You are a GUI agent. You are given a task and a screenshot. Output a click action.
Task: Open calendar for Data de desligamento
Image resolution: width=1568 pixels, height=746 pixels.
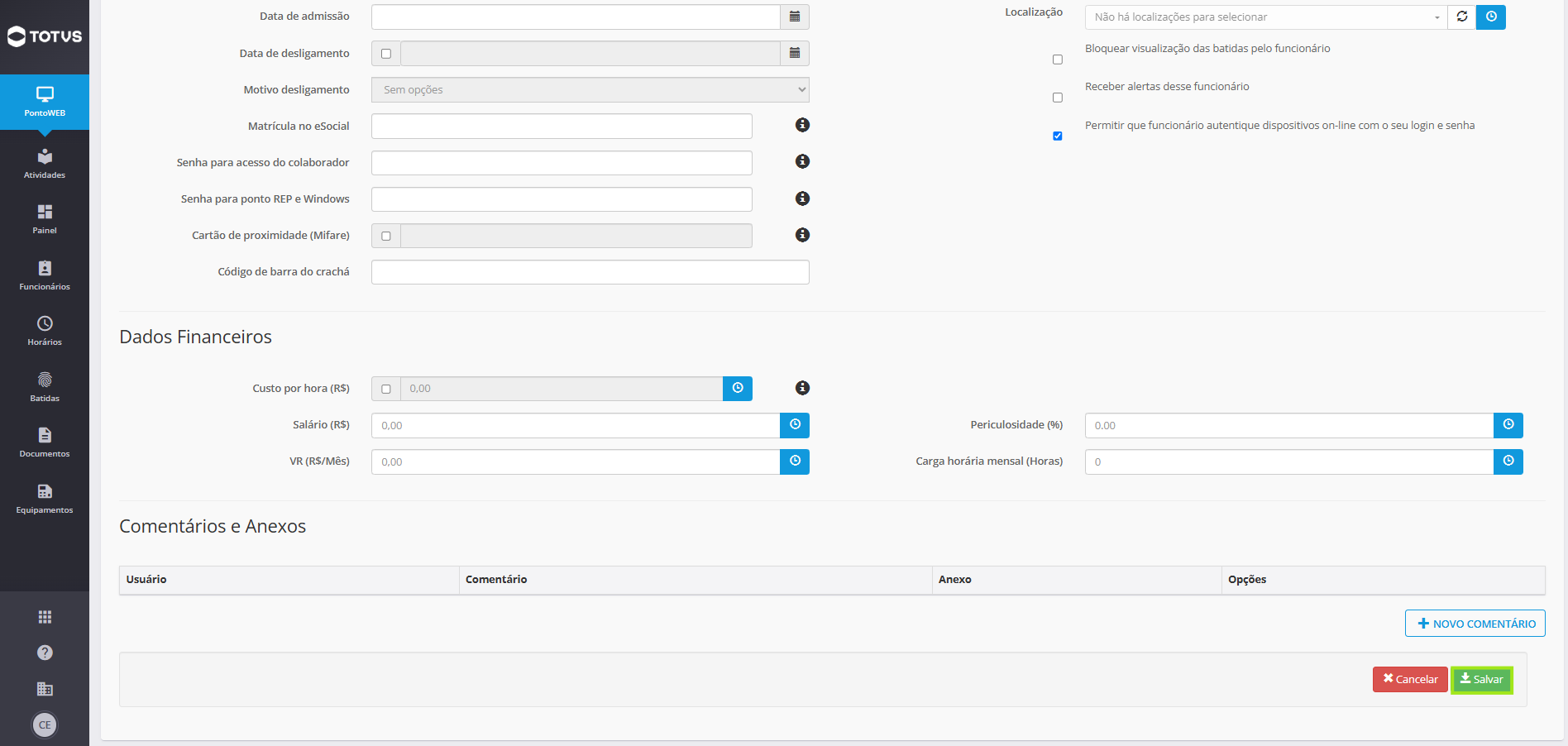point(795,53)
